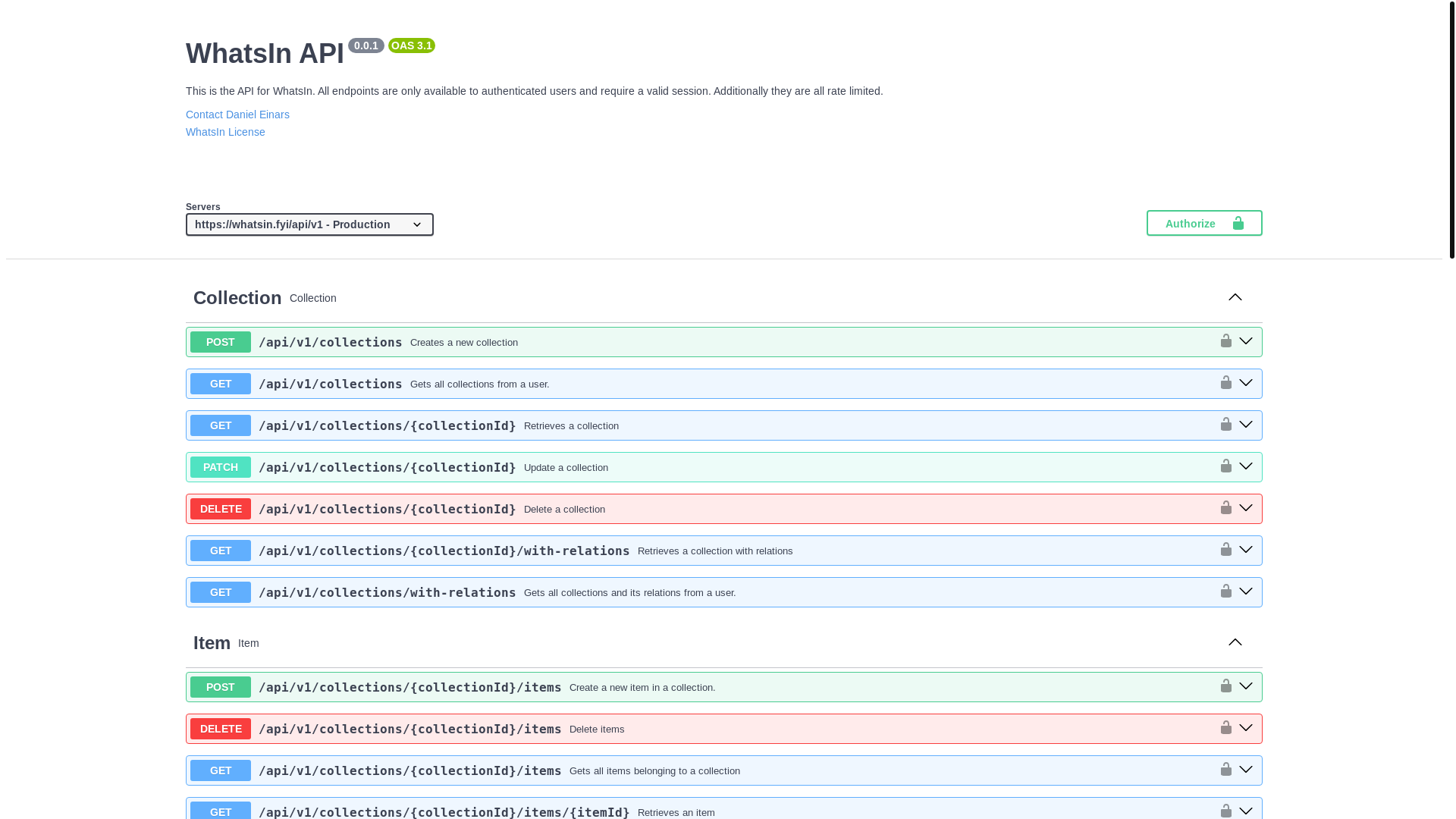1456x819 pixels.
Task: Click POST method badge for /api/v1/collections
Action: tap(221, 342)
